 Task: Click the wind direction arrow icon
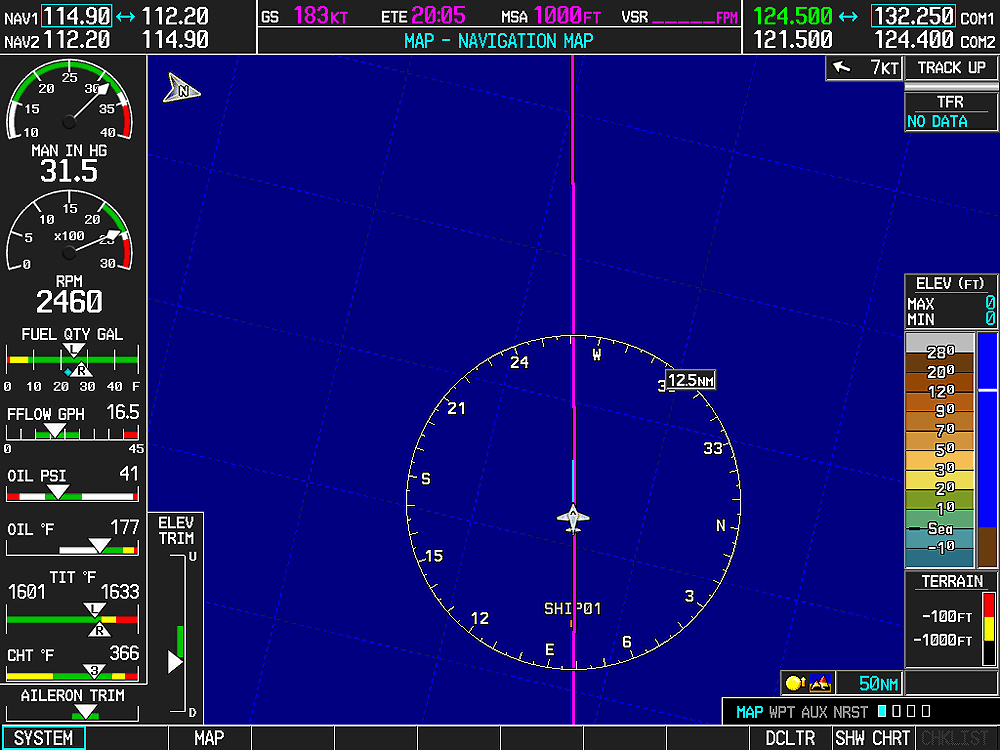pyautogui.click(x=842, y=66)
